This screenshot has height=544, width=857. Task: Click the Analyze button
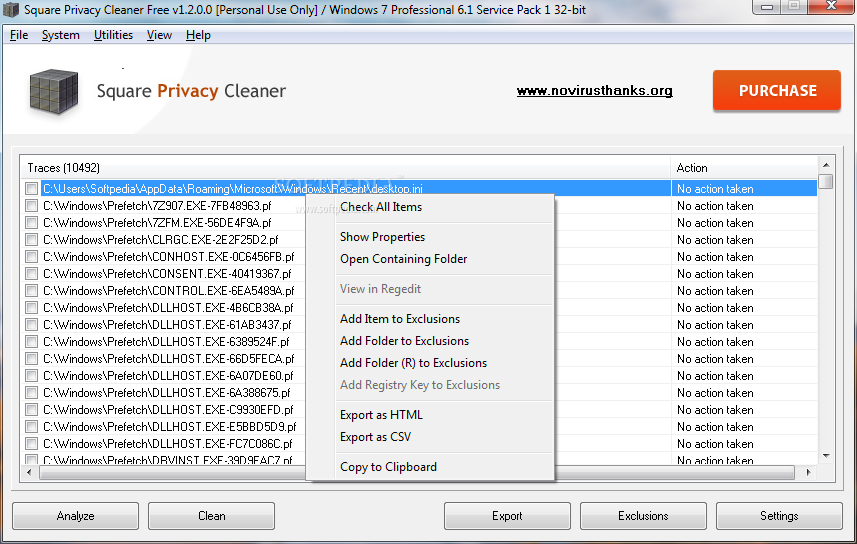75,516
